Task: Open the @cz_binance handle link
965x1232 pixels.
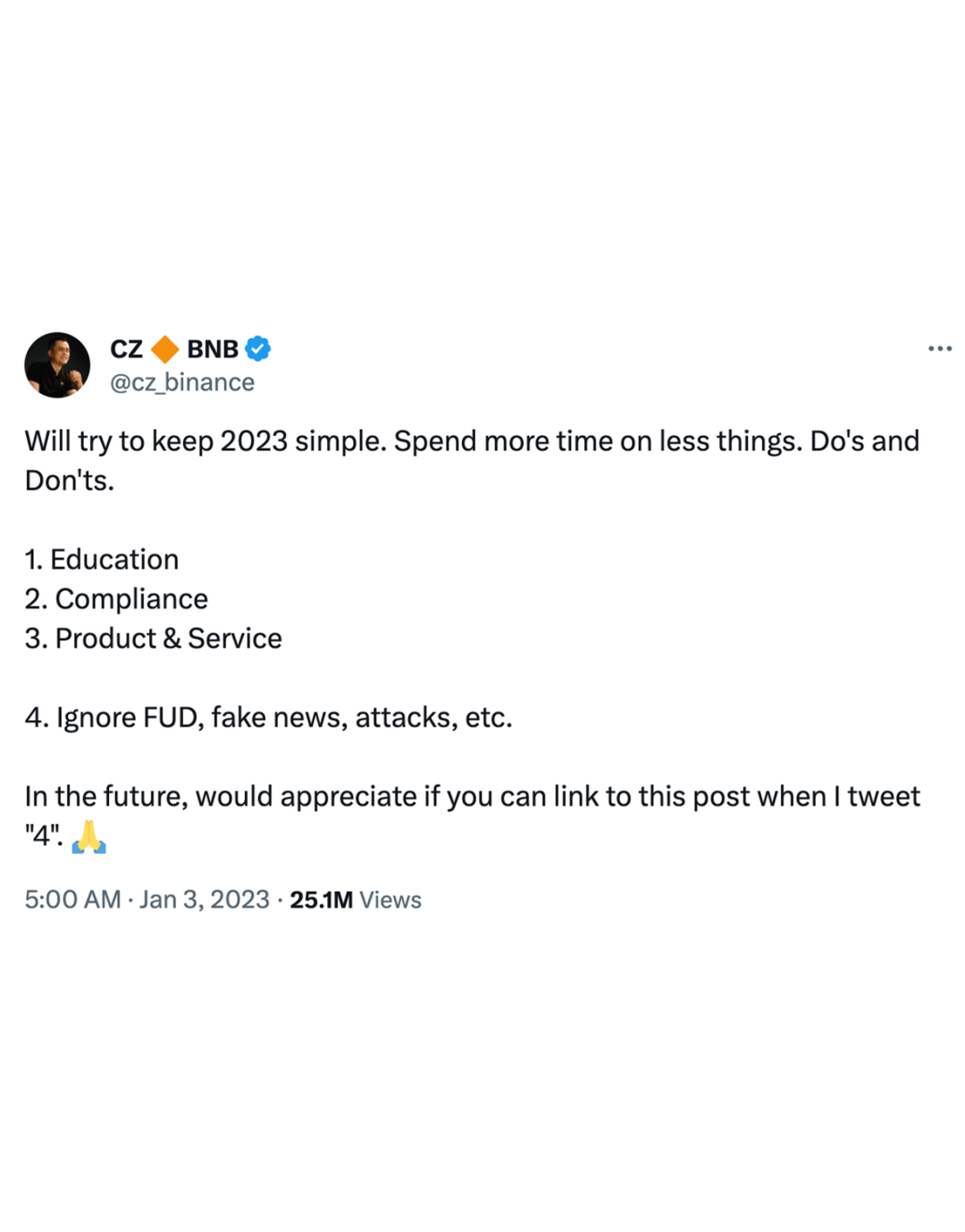Action: tap(182, 382)
